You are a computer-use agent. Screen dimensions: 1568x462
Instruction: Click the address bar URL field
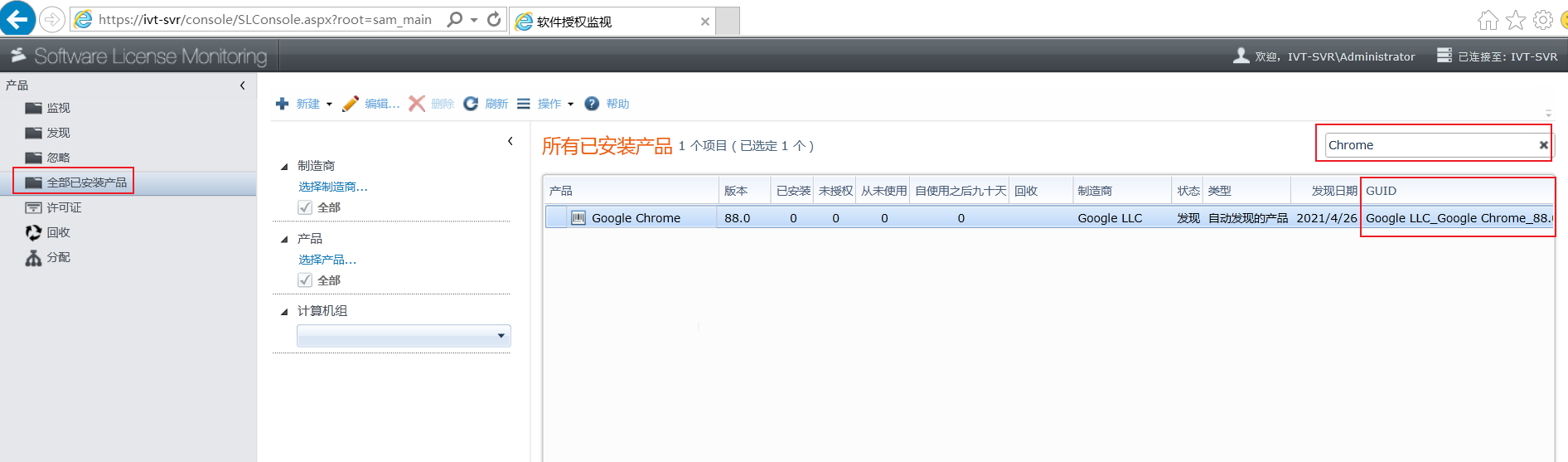click(x=265, y=19)
